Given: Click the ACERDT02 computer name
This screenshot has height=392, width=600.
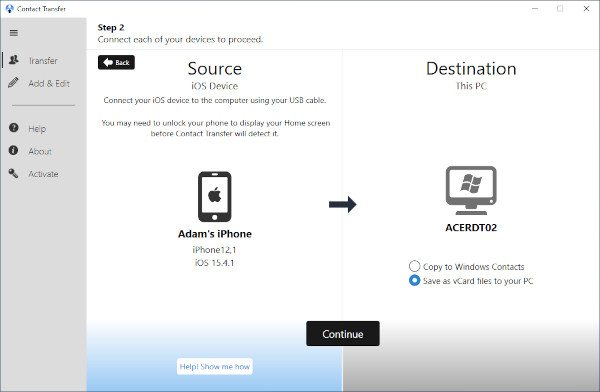Looking at the screenshot, I should pos(471,228).
